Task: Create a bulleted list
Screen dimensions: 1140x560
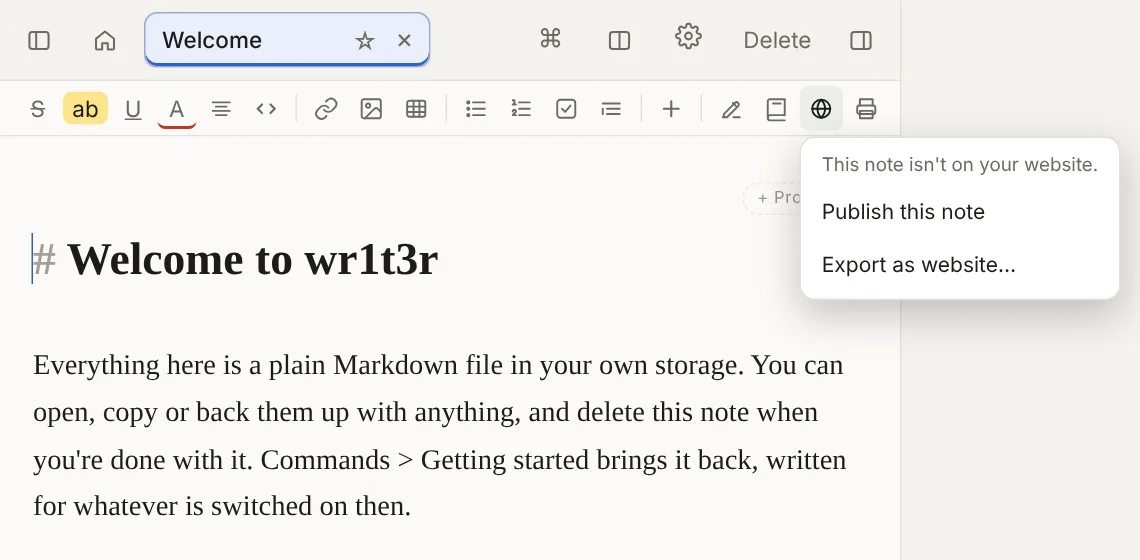Action: [475, 109]
